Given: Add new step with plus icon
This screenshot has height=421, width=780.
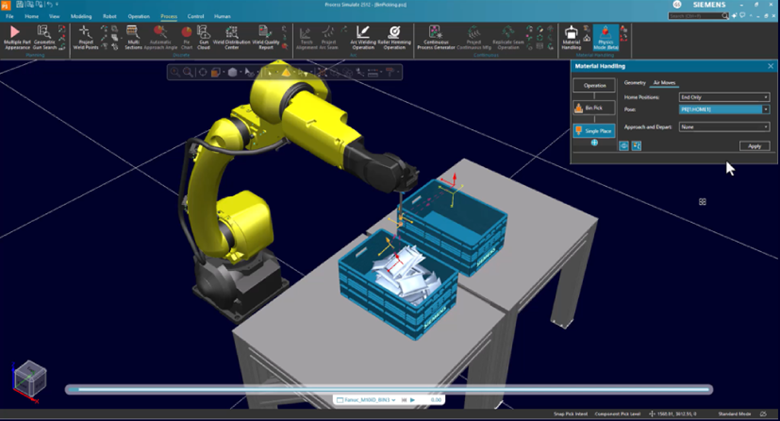Looking at the screenshot, I should tap(594, 143).
